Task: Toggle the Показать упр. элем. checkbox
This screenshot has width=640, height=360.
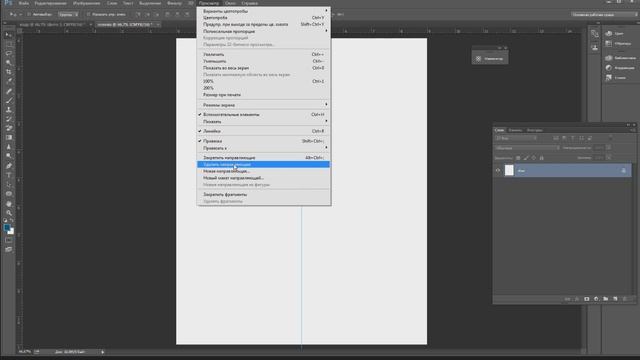Action: click(x=89, y=14)
